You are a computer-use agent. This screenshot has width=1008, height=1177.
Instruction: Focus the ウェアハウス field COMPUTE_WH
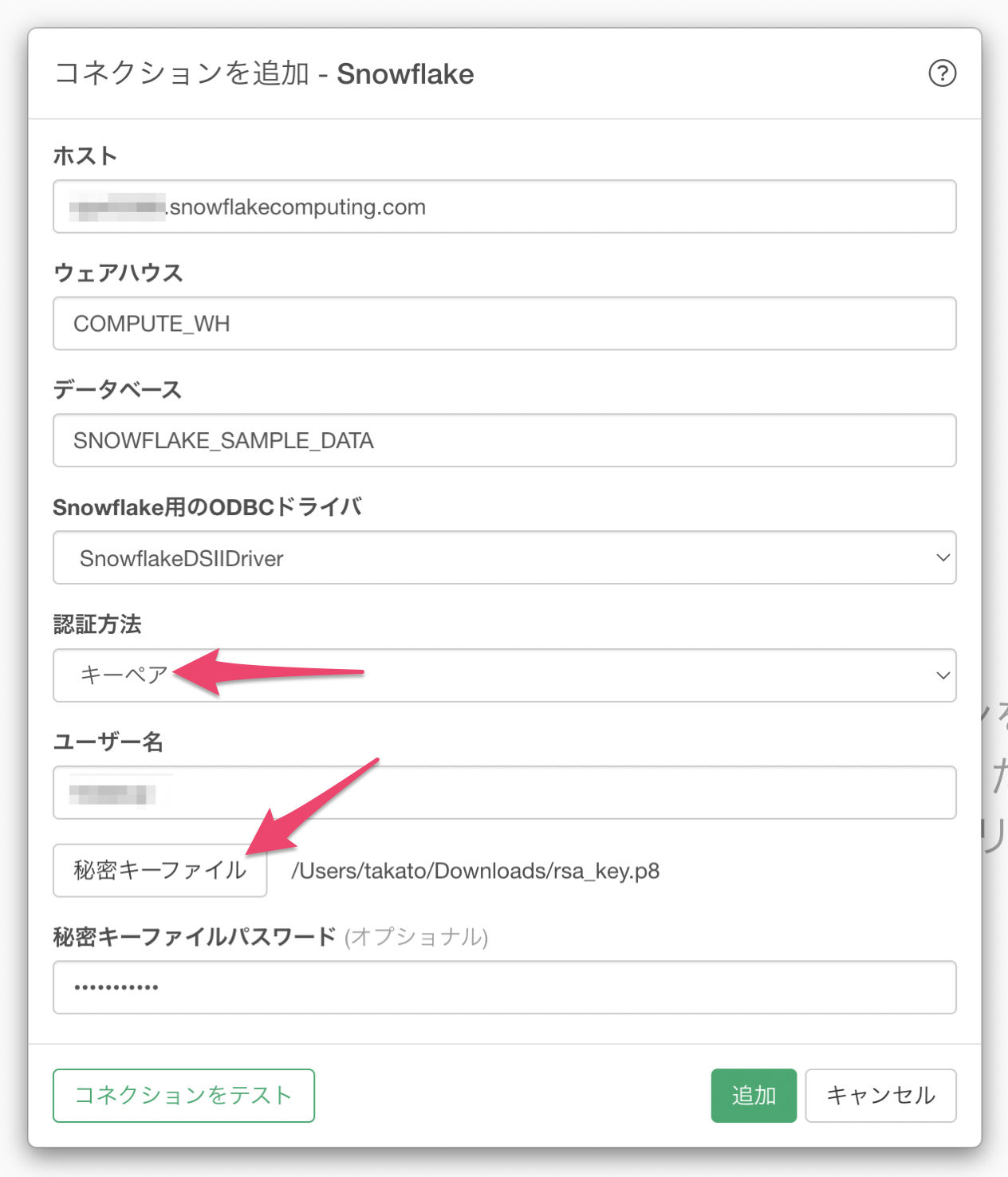pyautogui.click(x=504, y=324)
